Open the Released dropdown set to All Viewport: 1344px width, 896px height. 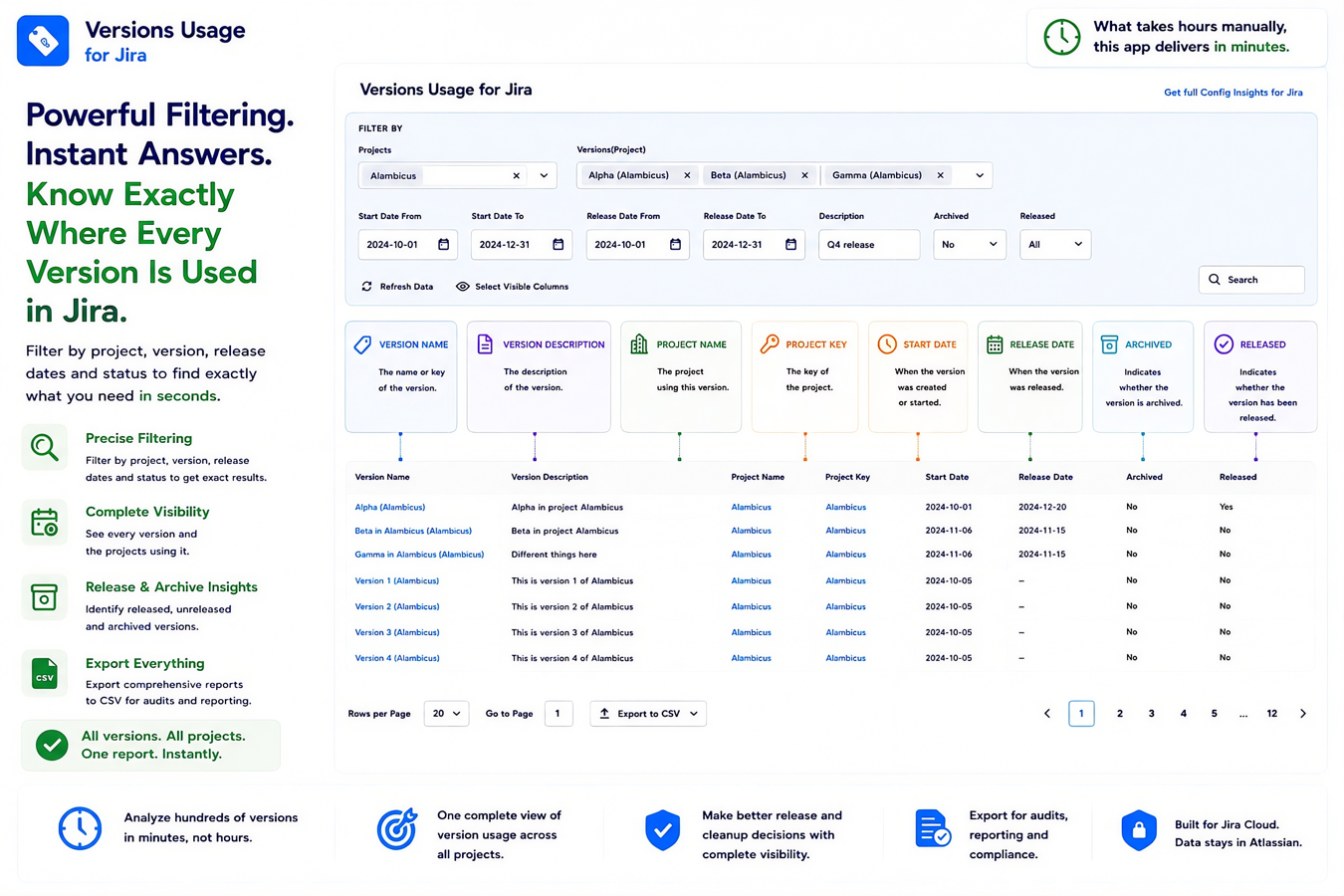point(1055,245)
